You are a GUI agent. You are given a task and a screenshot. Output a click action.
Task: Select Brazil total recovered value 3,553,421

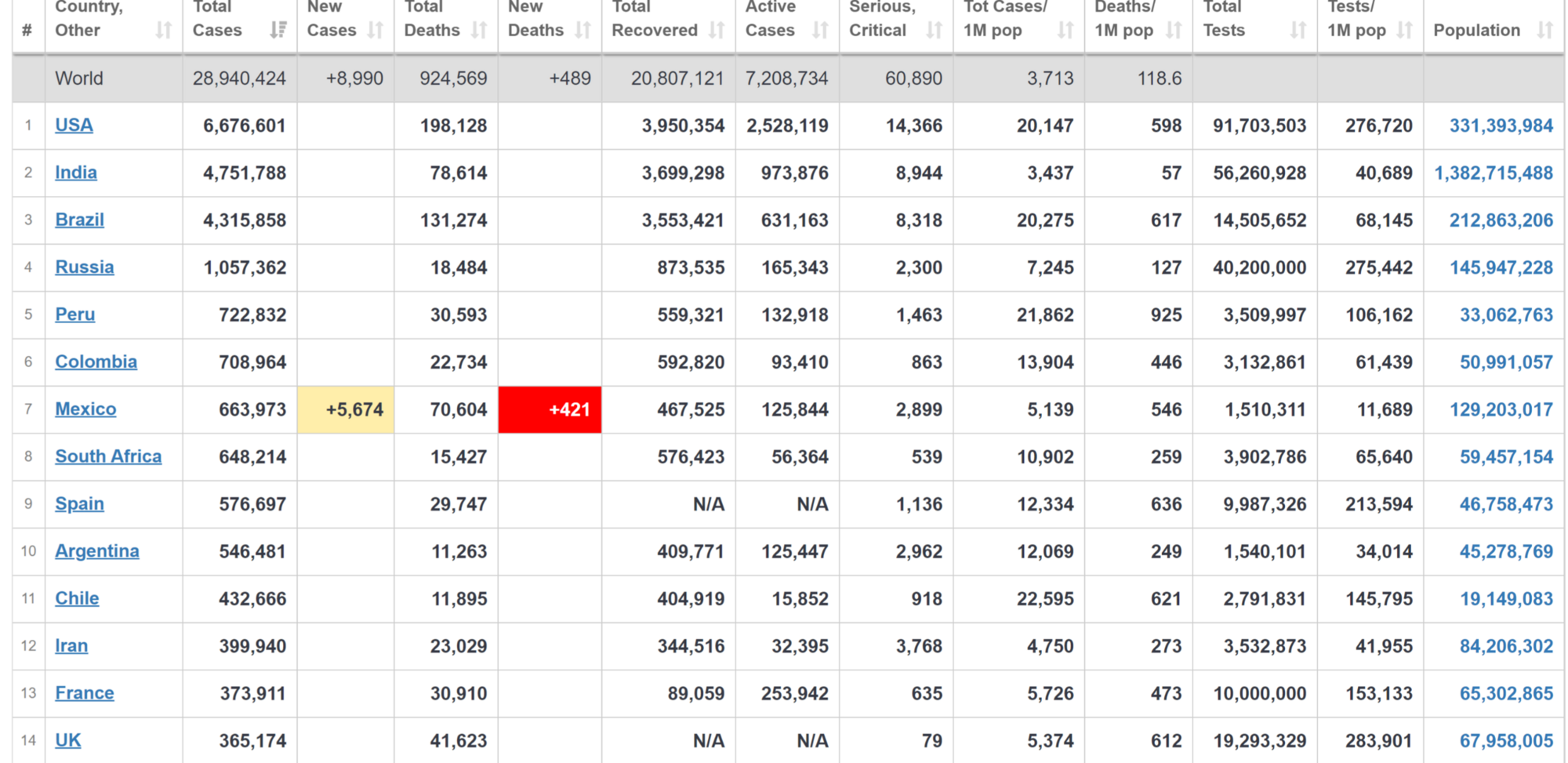pos(683,220)
